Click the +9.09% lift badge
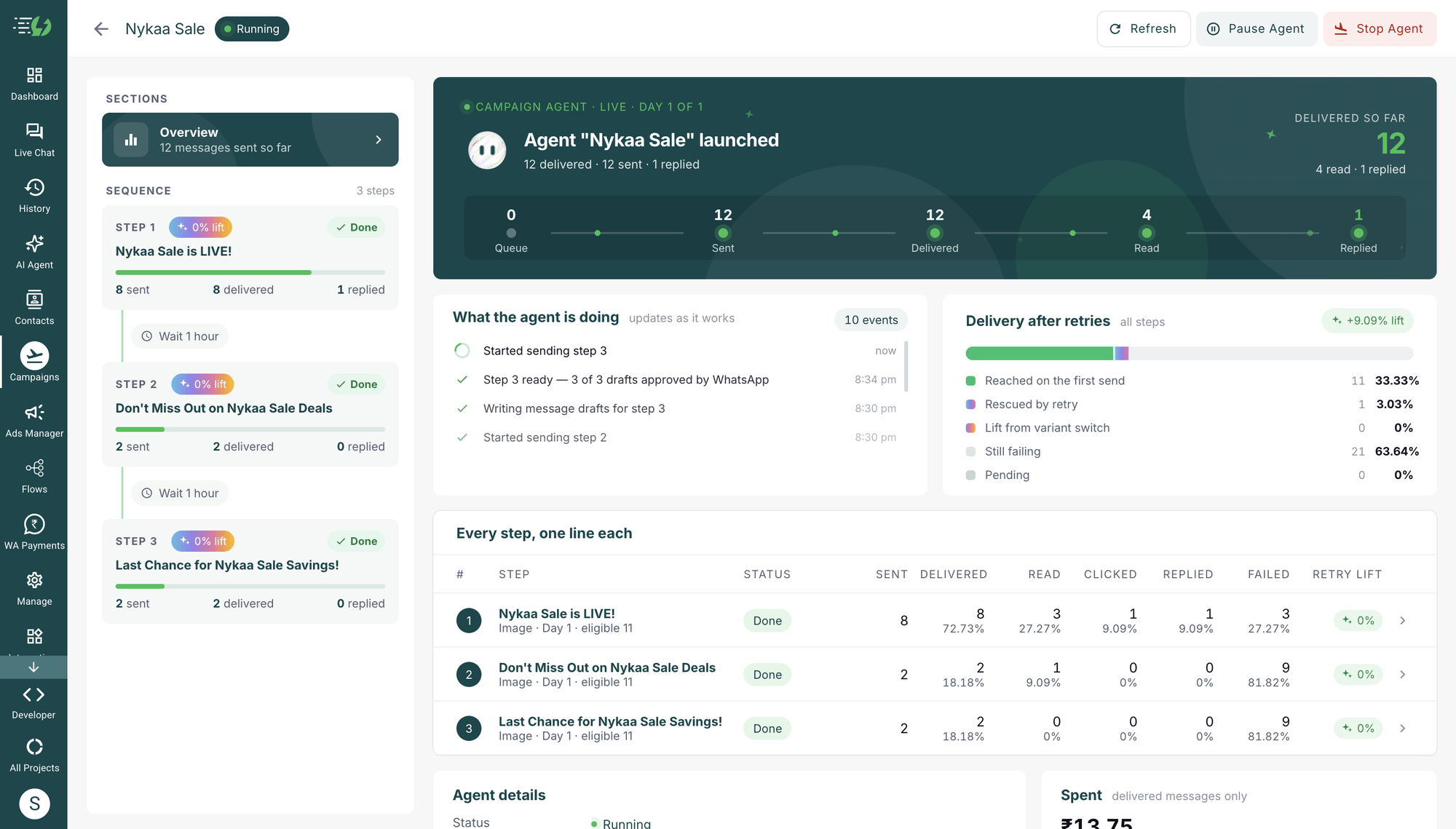 (x=1367, y=321)
